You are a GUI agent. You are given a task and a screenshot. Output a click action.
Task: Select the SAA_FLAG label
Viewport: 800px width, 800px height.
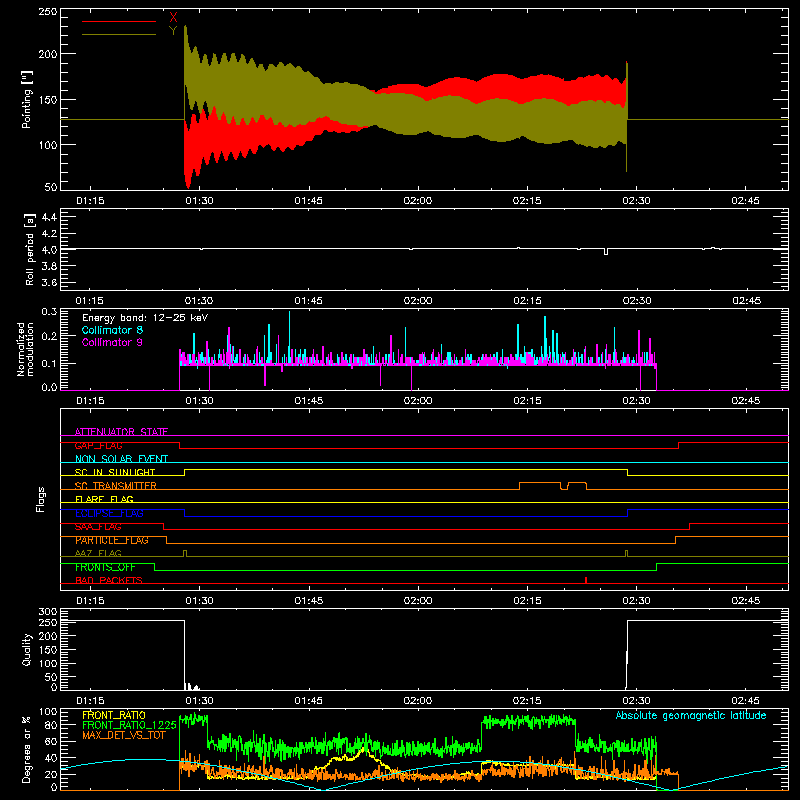98,527
